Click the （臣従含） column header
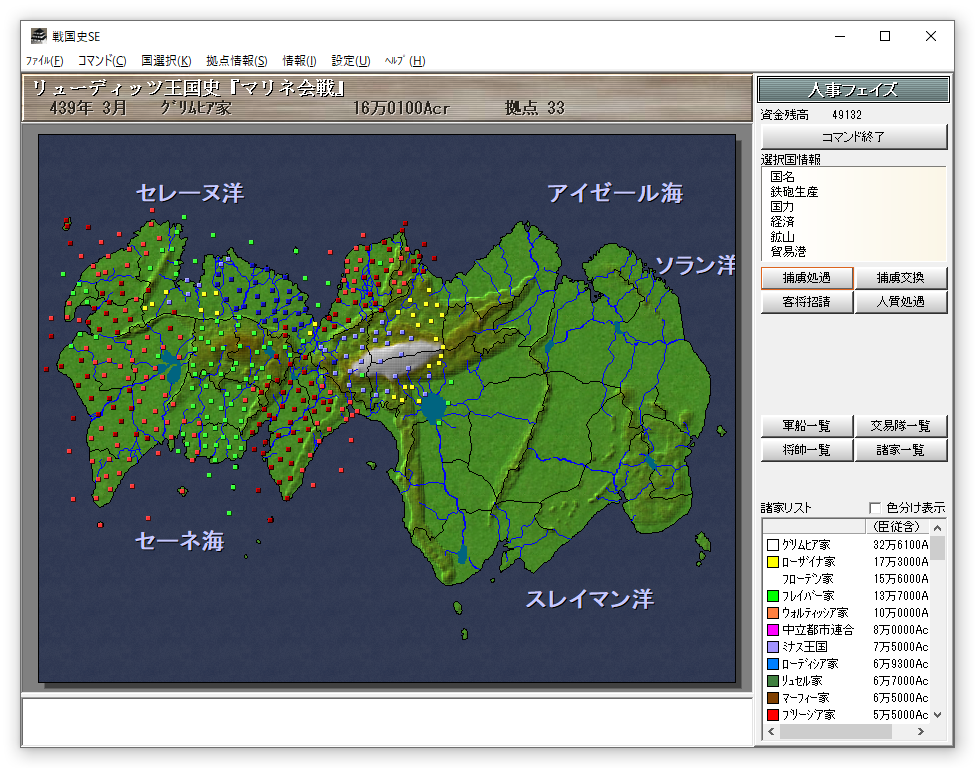975x768 pixels. [x=897, y=526]
